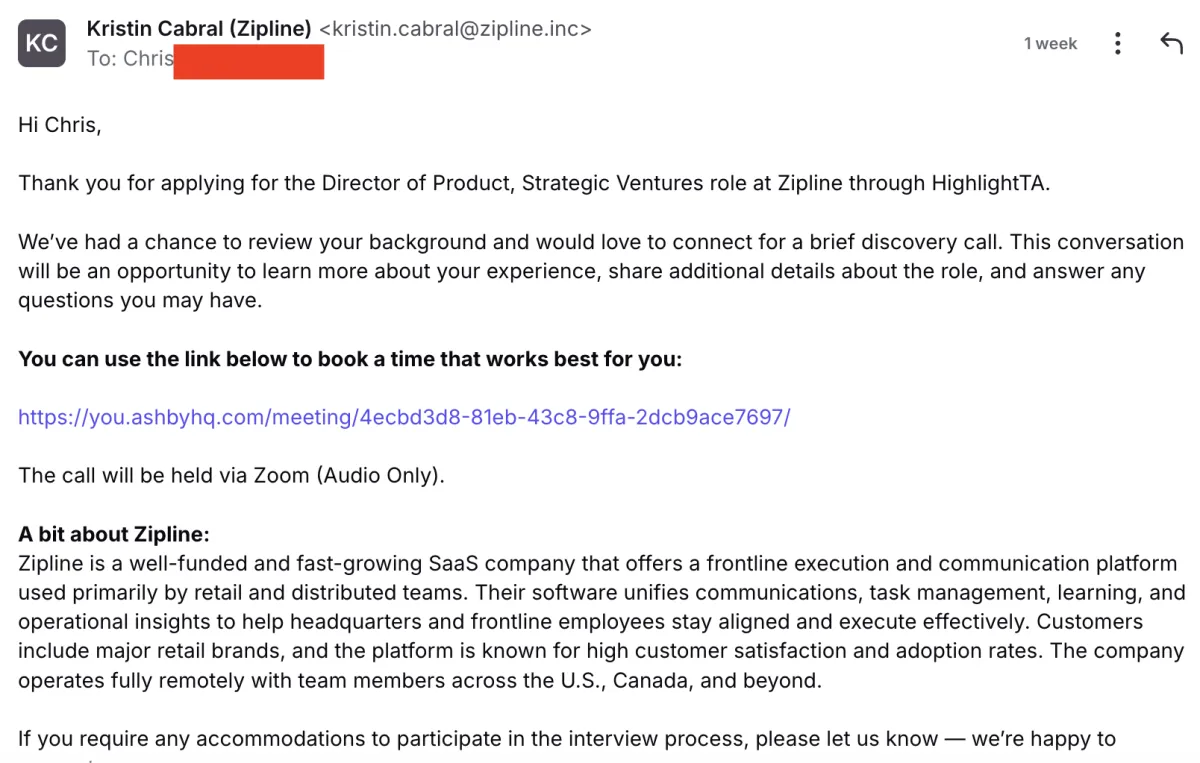Open the three-dot more options menu

tap(1117, 43)
